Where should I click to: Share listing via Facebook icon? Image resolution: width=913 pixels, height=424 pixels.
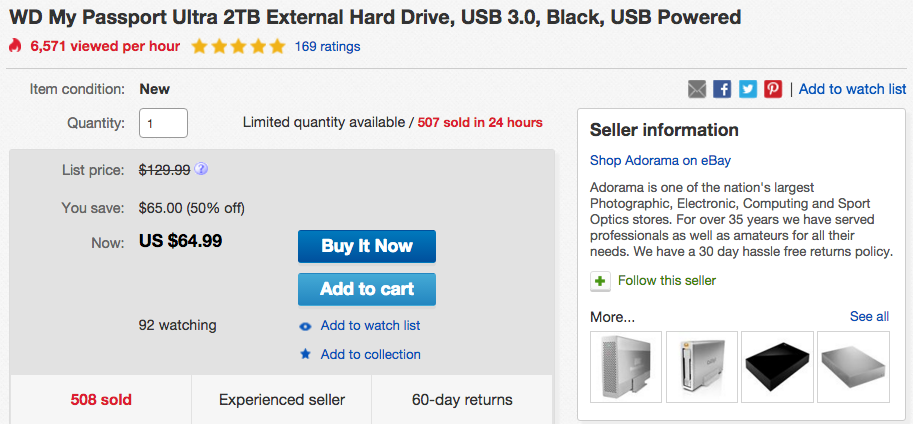click(722, 89)
